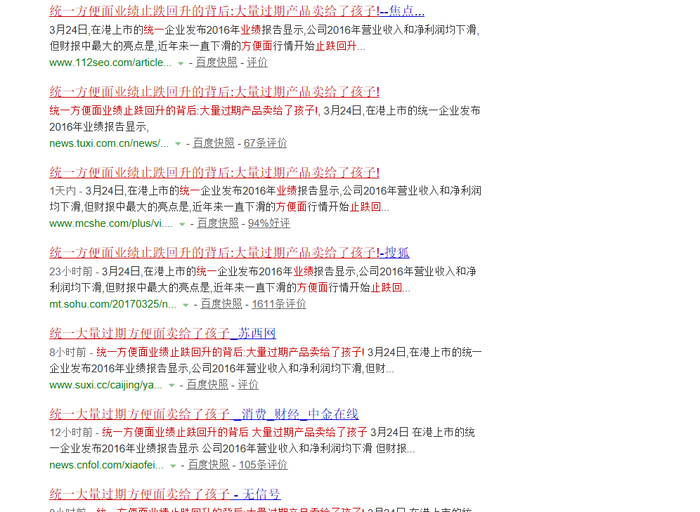Click the 12小时前 timestamp text
This screenshot has width=700, height=512.
point(71,432)
